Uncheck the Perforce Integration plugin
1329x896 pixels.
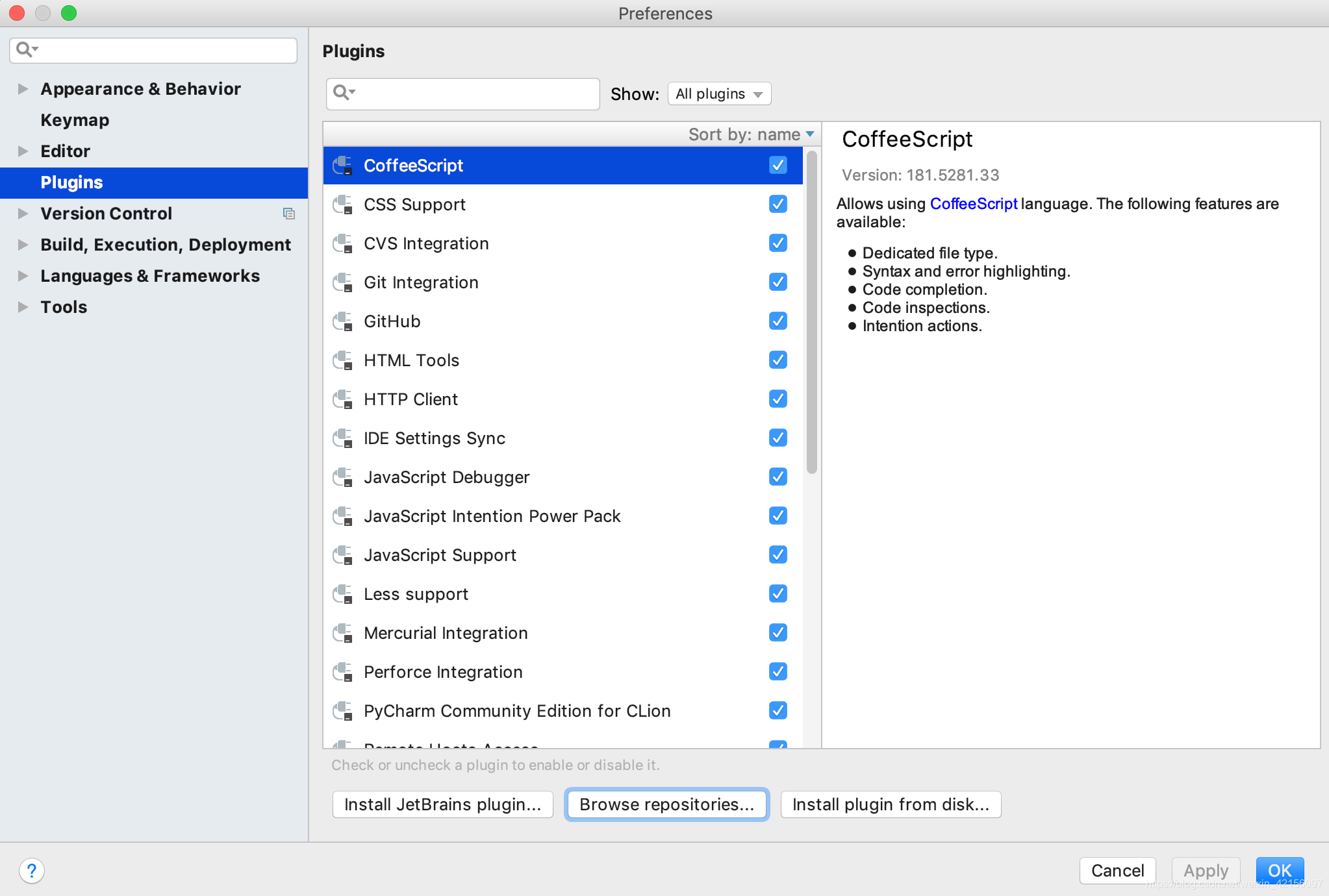778,671
